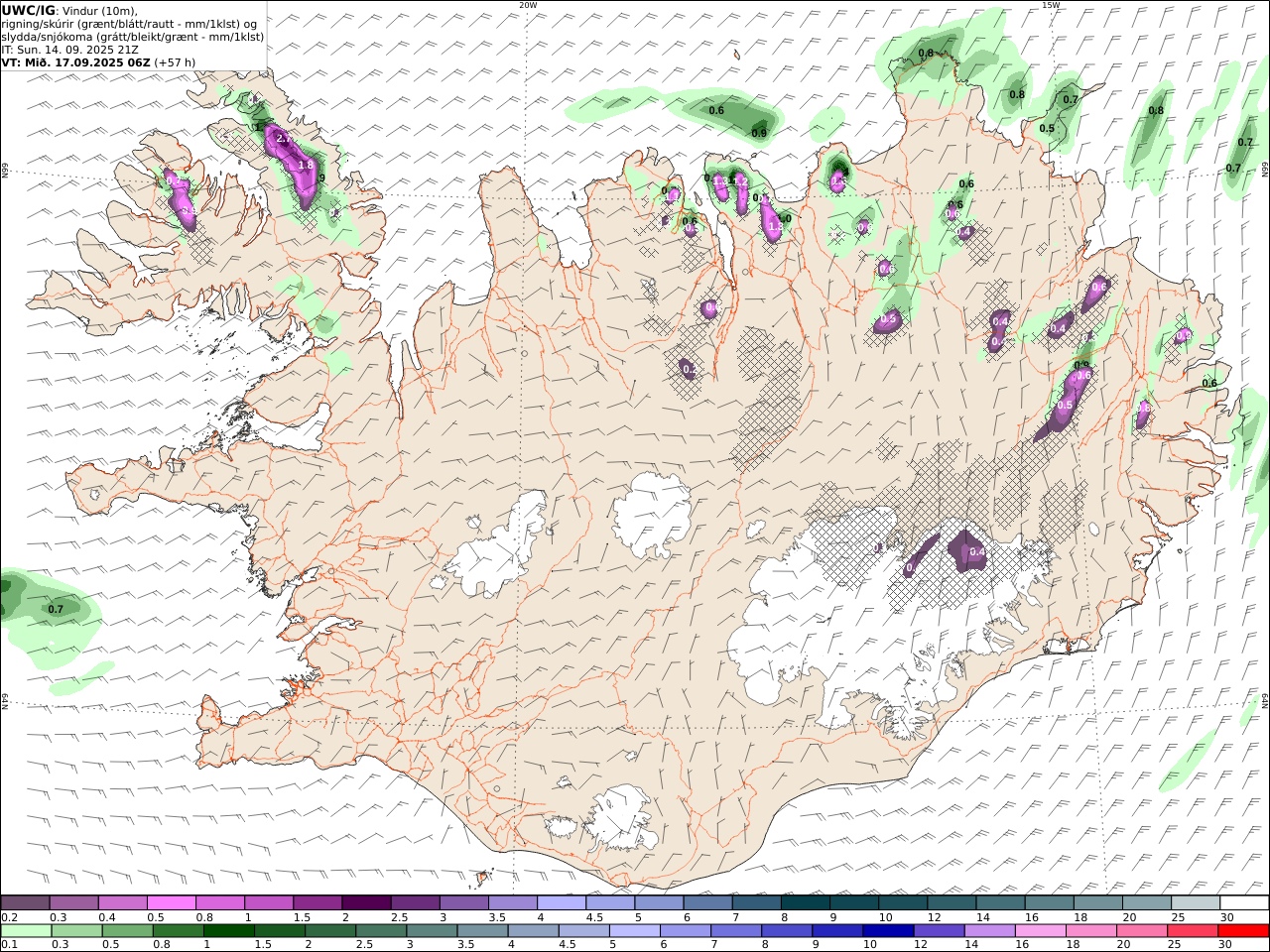Pick the 12 indigo-purple rain legend swatch
Image resolution: width=1270 pixels, height=952 pixels.
939,931
